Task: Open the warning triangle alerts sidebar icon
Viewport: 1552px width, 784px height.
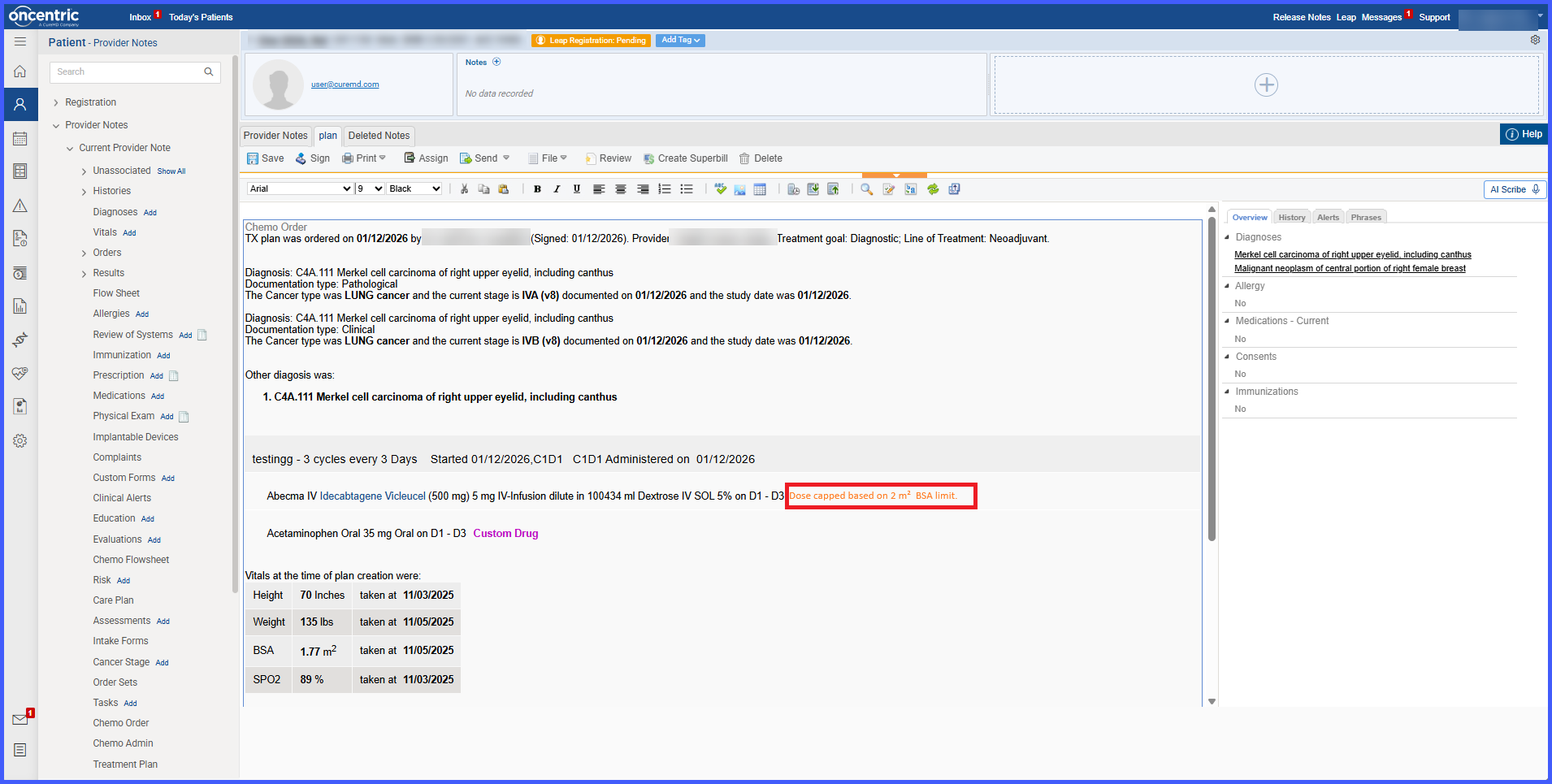Action: 20,206
